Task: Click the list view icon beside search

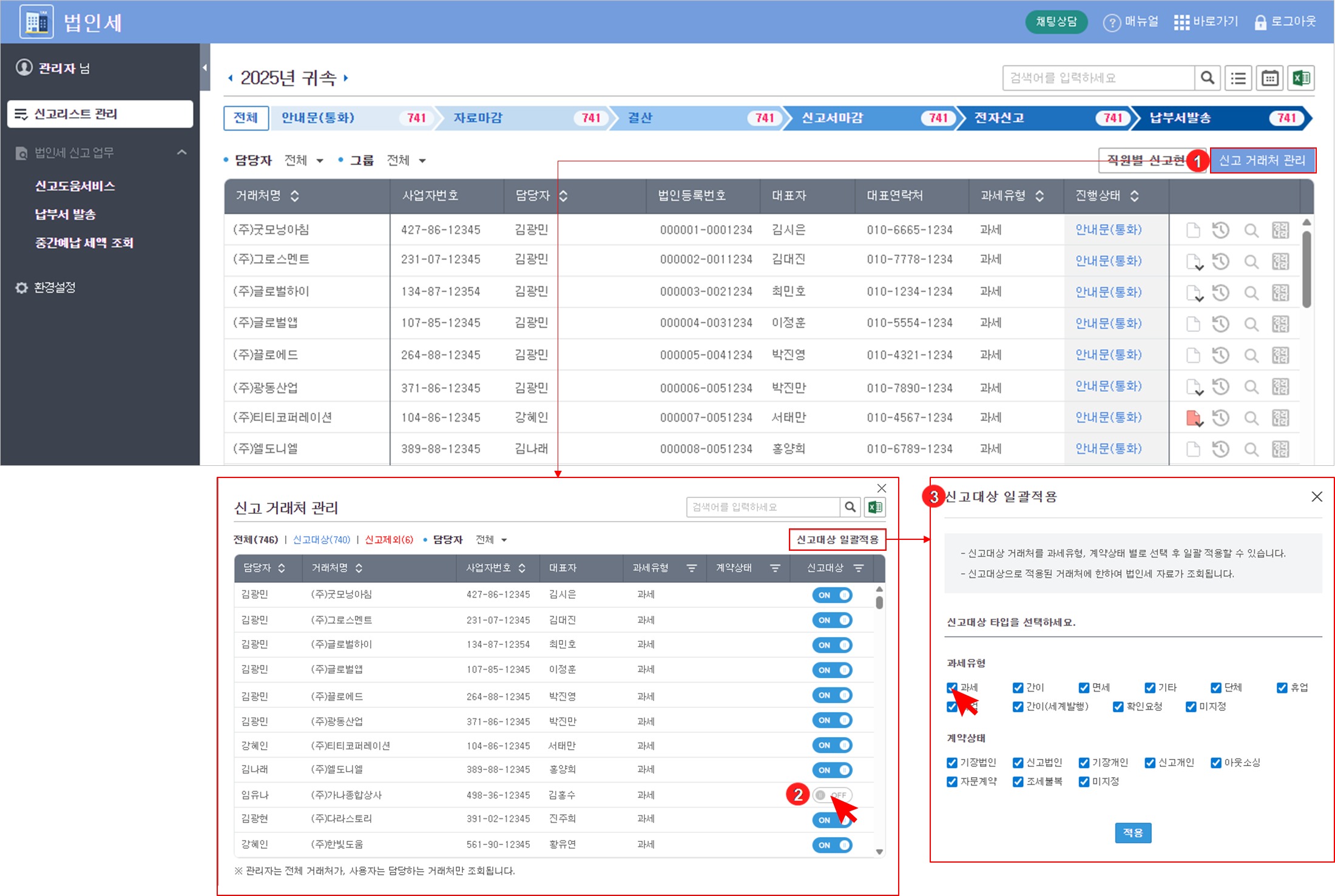Action: [1238, 78]
